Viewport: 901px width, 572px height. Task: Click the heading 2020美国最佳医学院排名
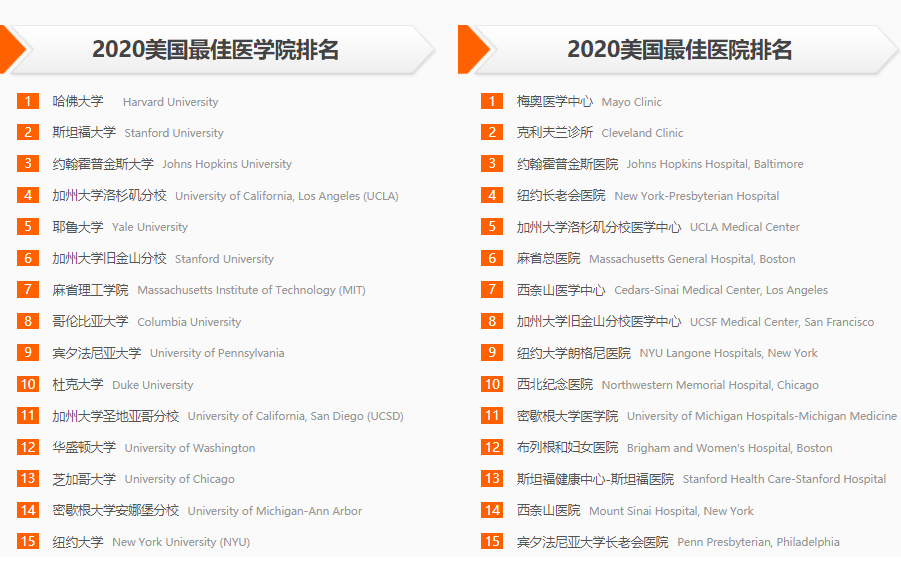(x=215, y=49)
